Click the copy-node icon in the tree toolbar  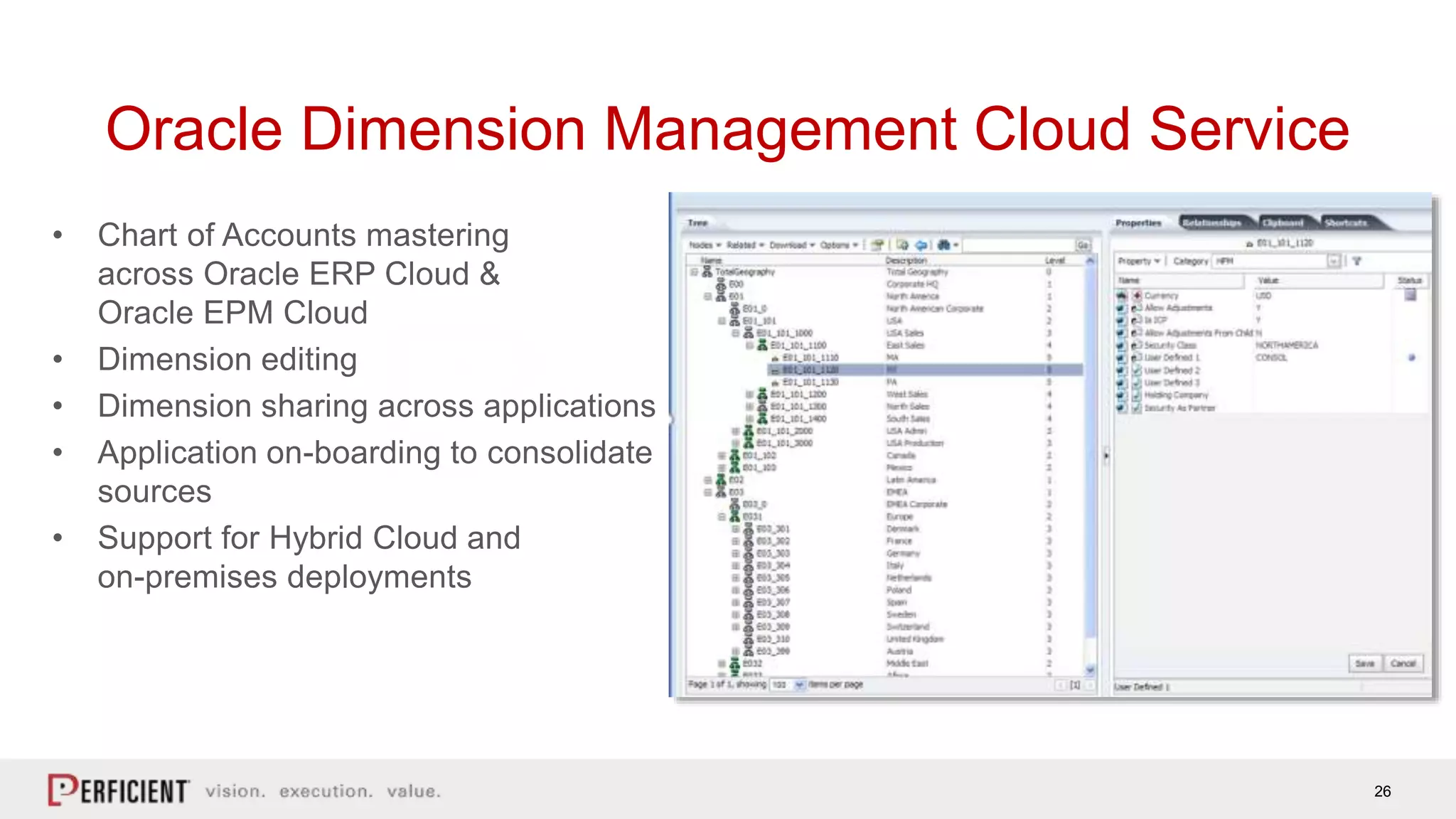click(x=902, y=245)
